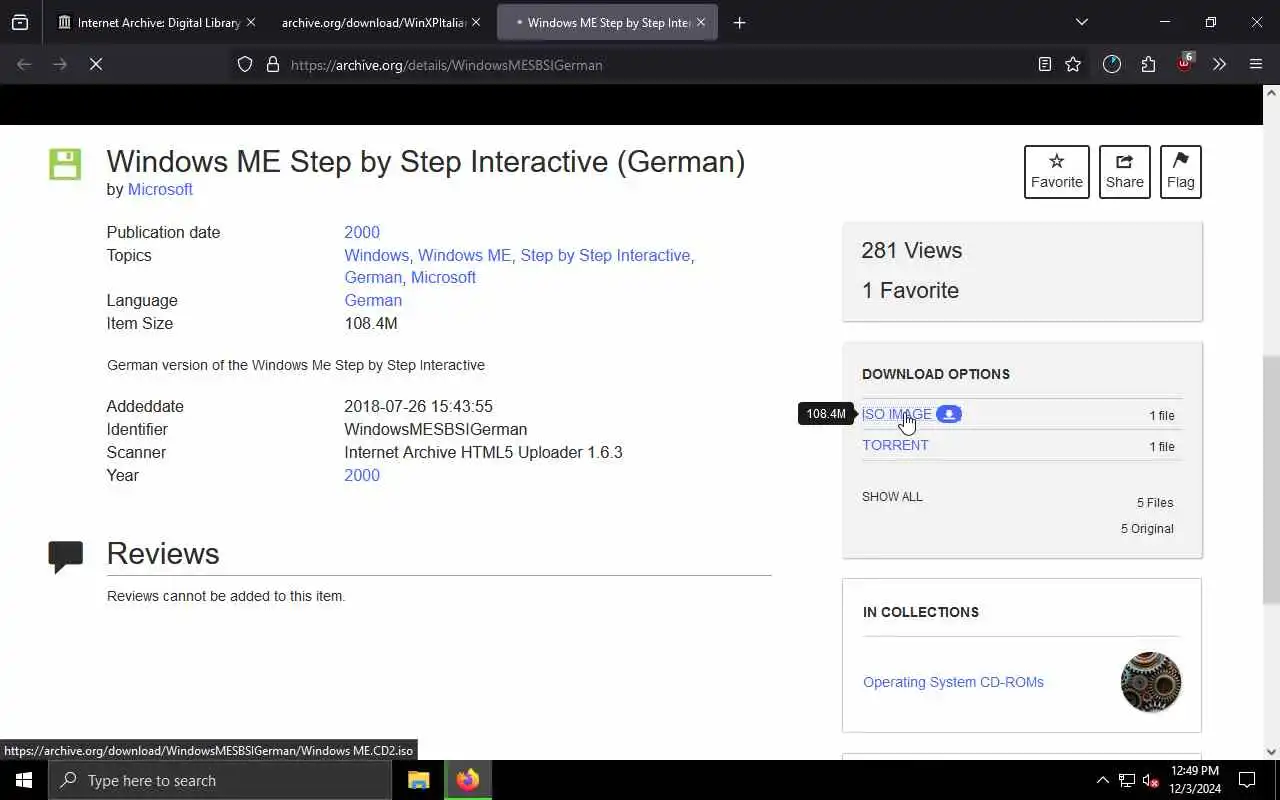Close the Windows ME Step by Step tab
This screenshot has height=800, width=1280.
(x=701, y=22)
